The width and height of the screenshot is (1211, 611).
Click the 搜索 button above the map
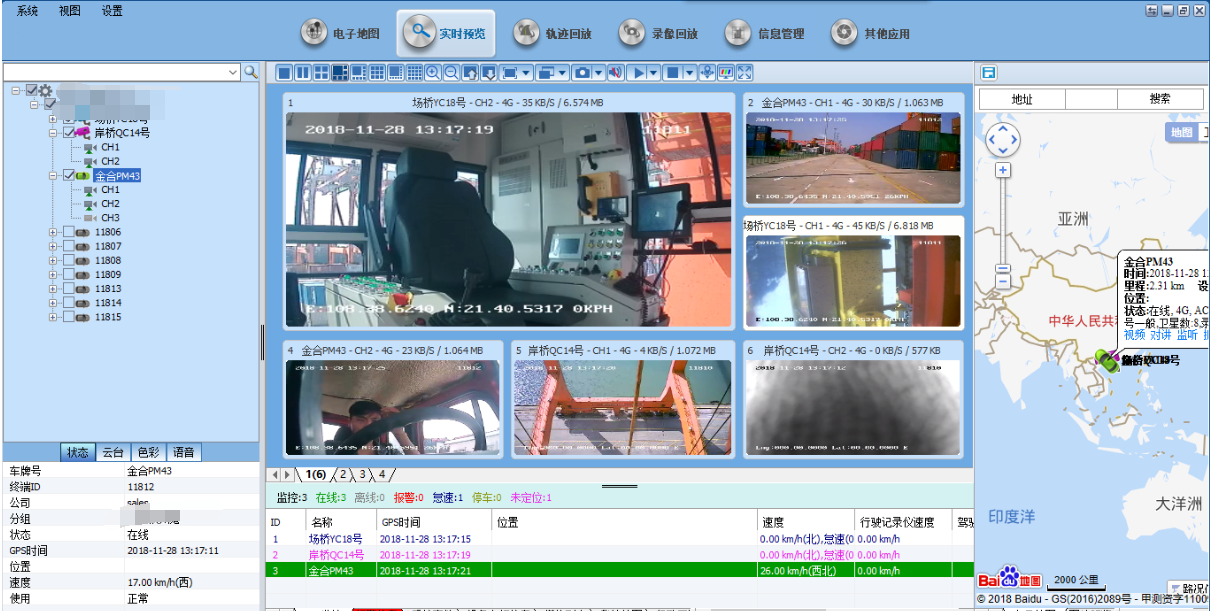(1159, 99)
